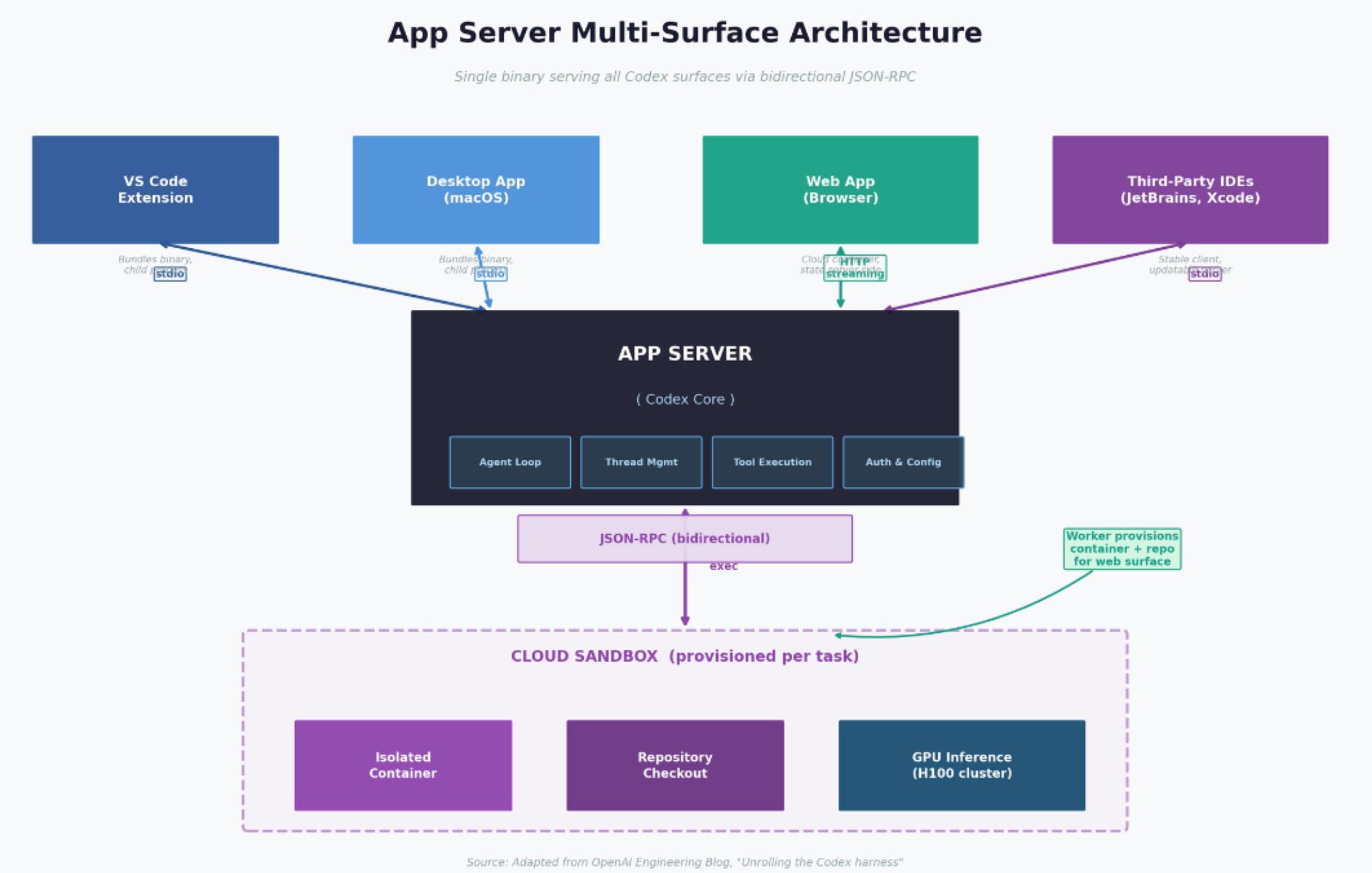This screenshot has height=873, width=1372.
Task: Click the CLOUD SANDBOX heading
Action: tap(685, 656)
